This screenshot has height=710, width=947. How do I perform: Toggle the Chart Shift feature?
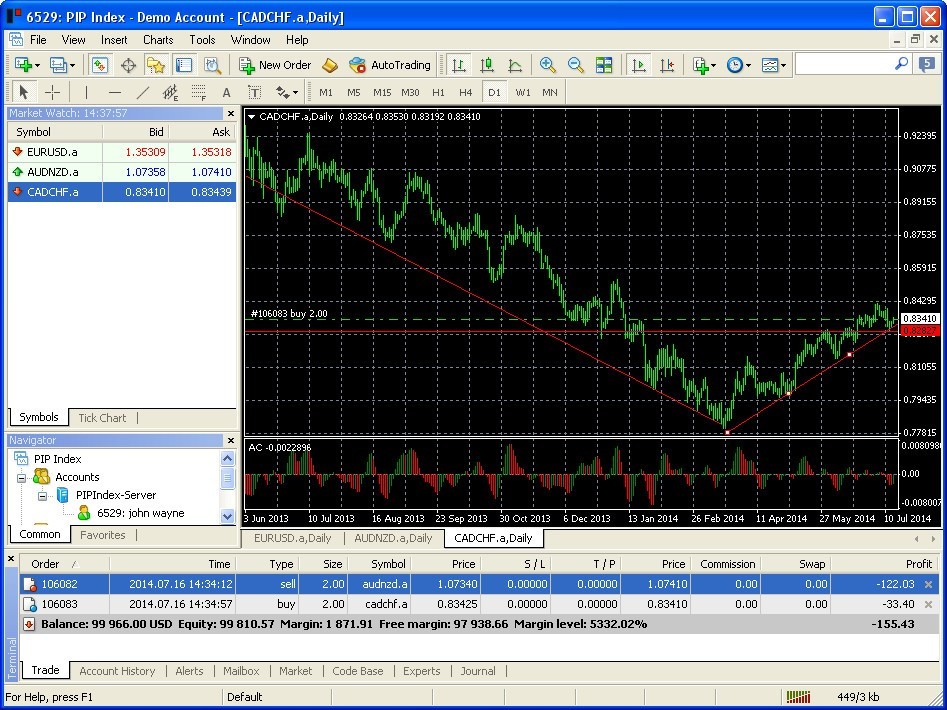668,65
